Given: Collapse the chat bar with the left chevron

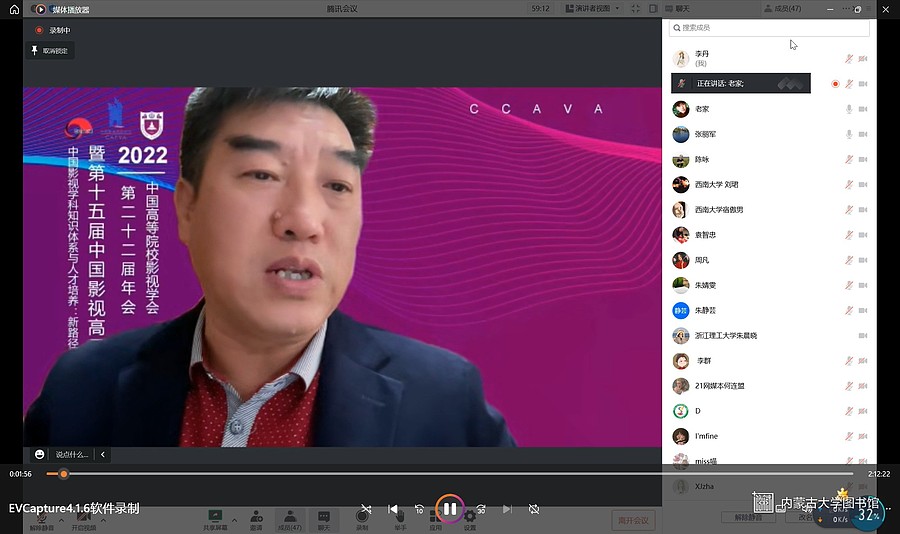Looking at the screenshot, I should click(103, 454).
